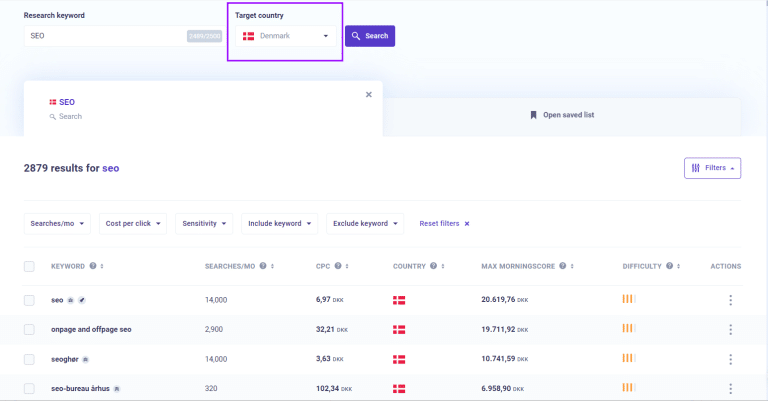Open actions menu for seoghør row
This screenshot has width=768, height=401.
730,359
